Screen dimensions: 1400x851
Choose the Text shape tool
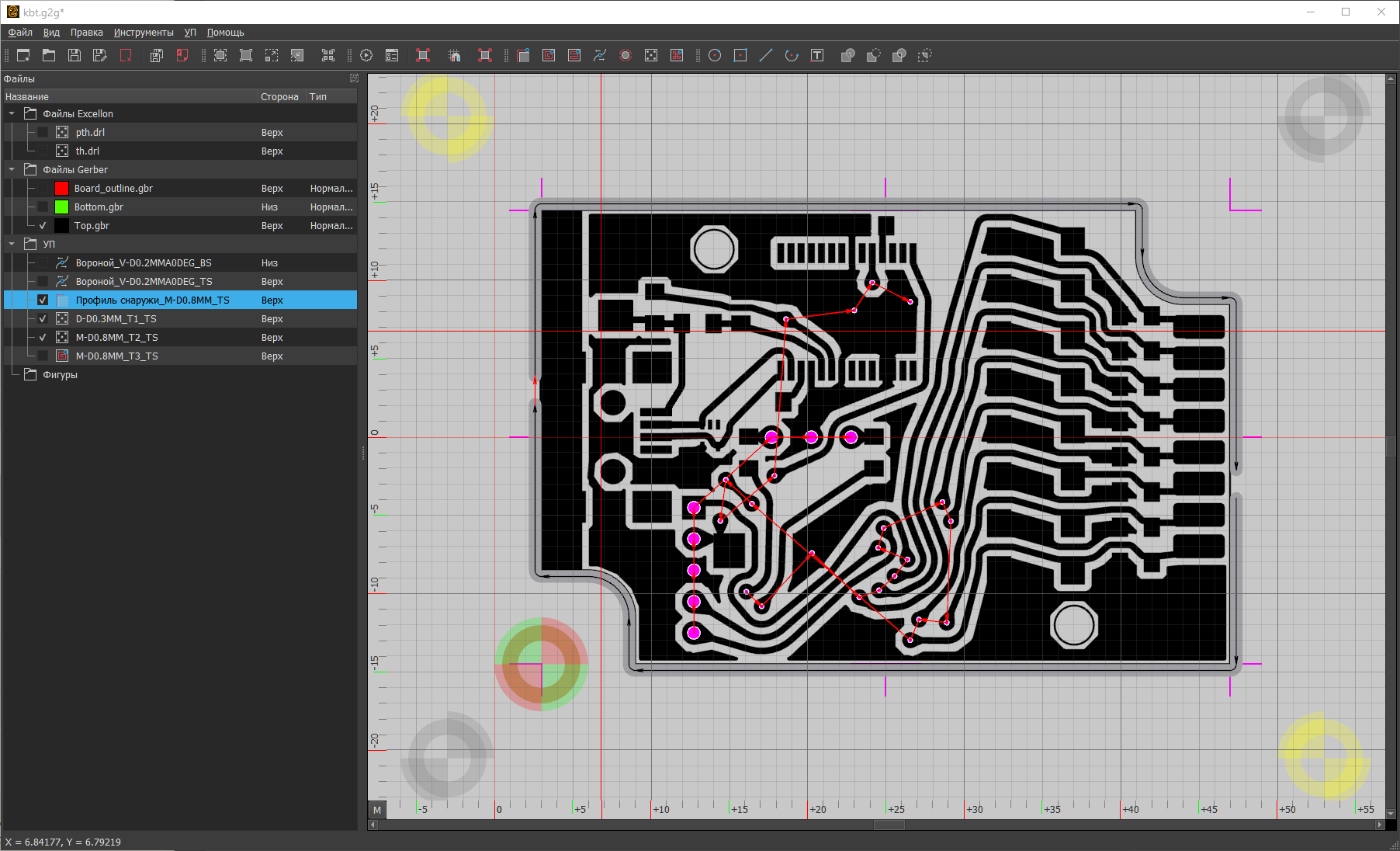817,55
